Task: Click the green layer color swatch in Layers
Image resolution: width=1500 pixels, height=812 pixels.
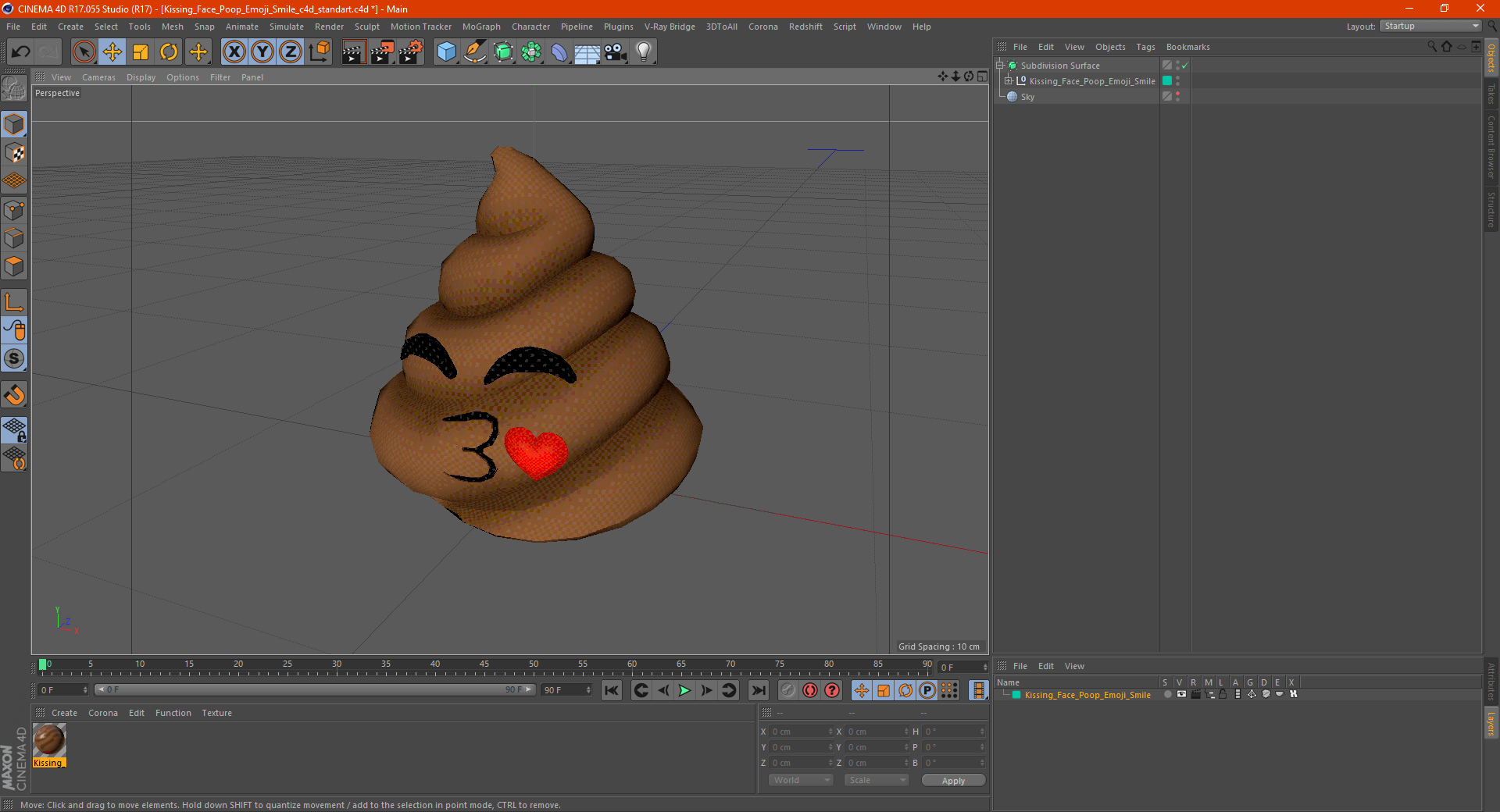Action: pos(1016,695)
